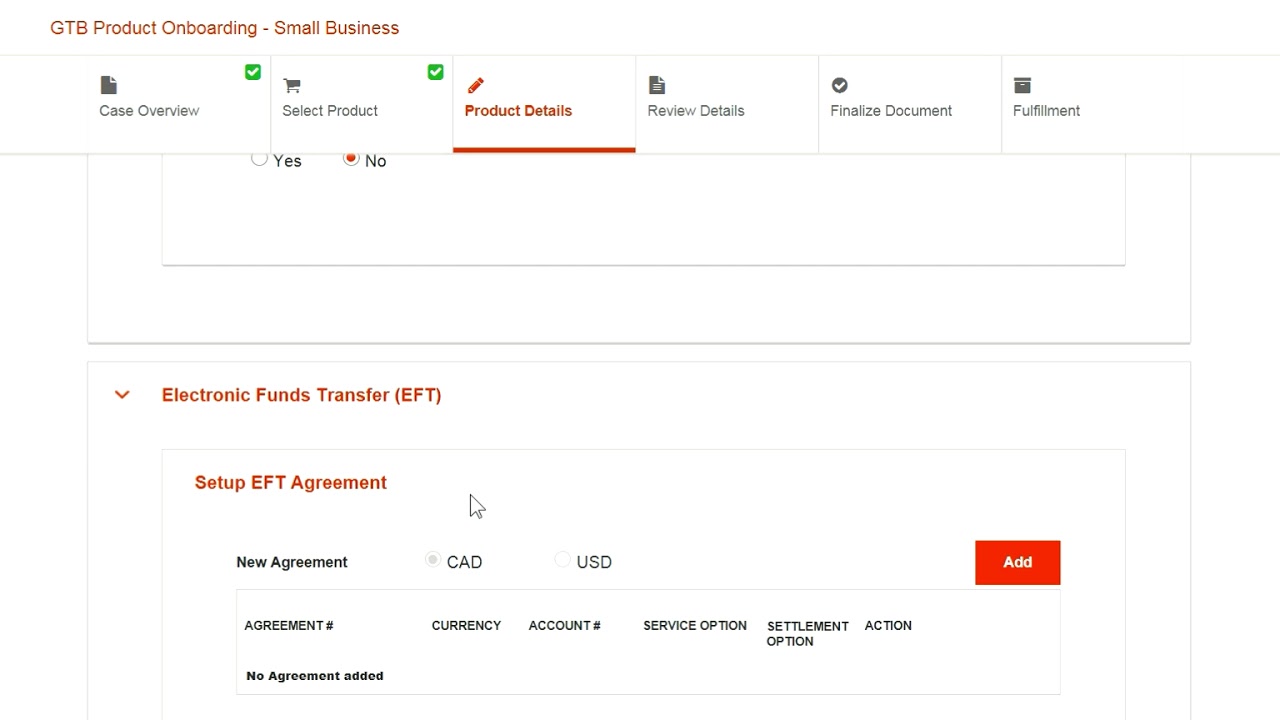Collapse the Electronic Funds Transfer section chevron
This screenshot has width=1280, height=720.
pos(122,395)
